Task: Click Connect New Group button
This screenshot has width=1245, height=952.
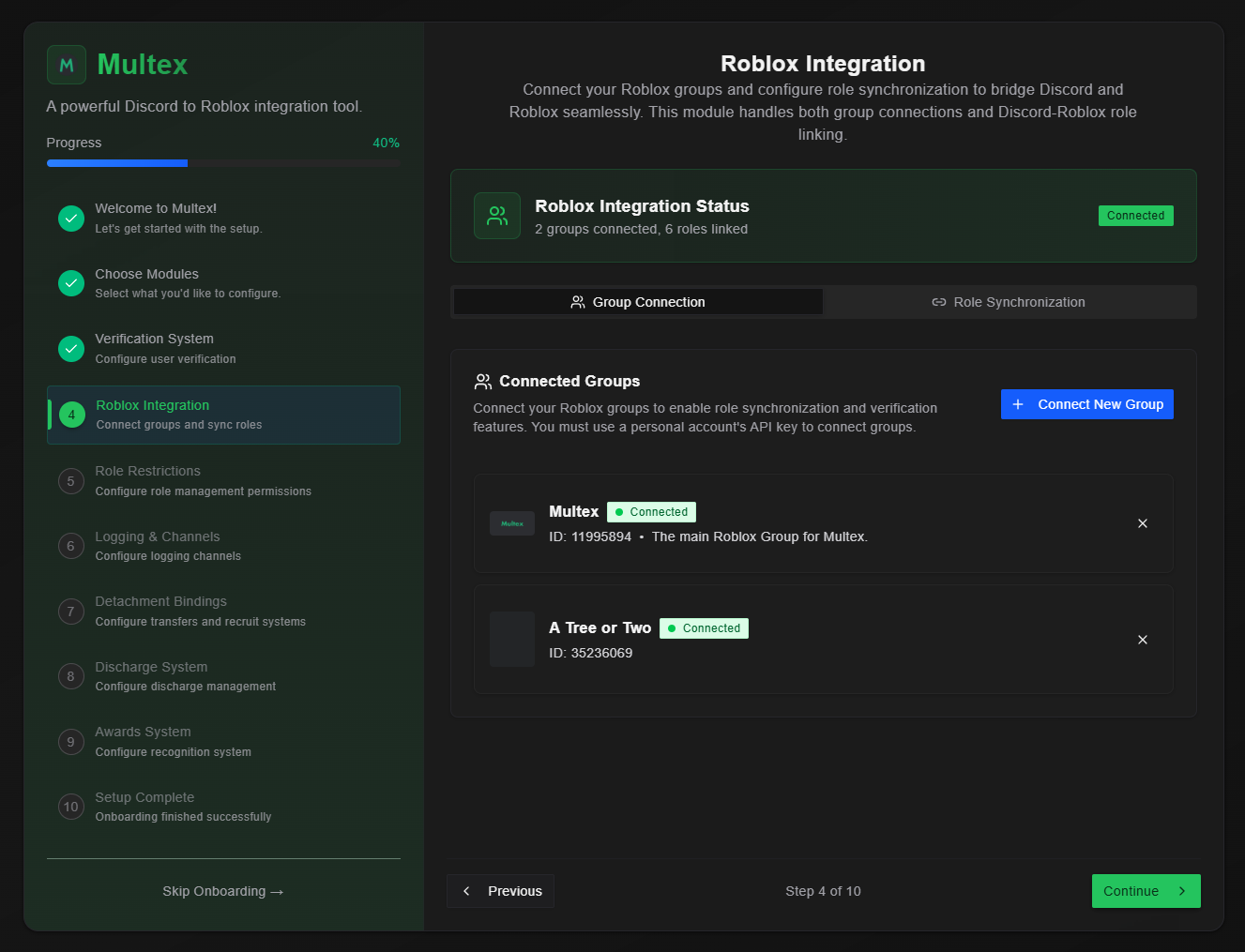Action: (x=1087, y=404)
